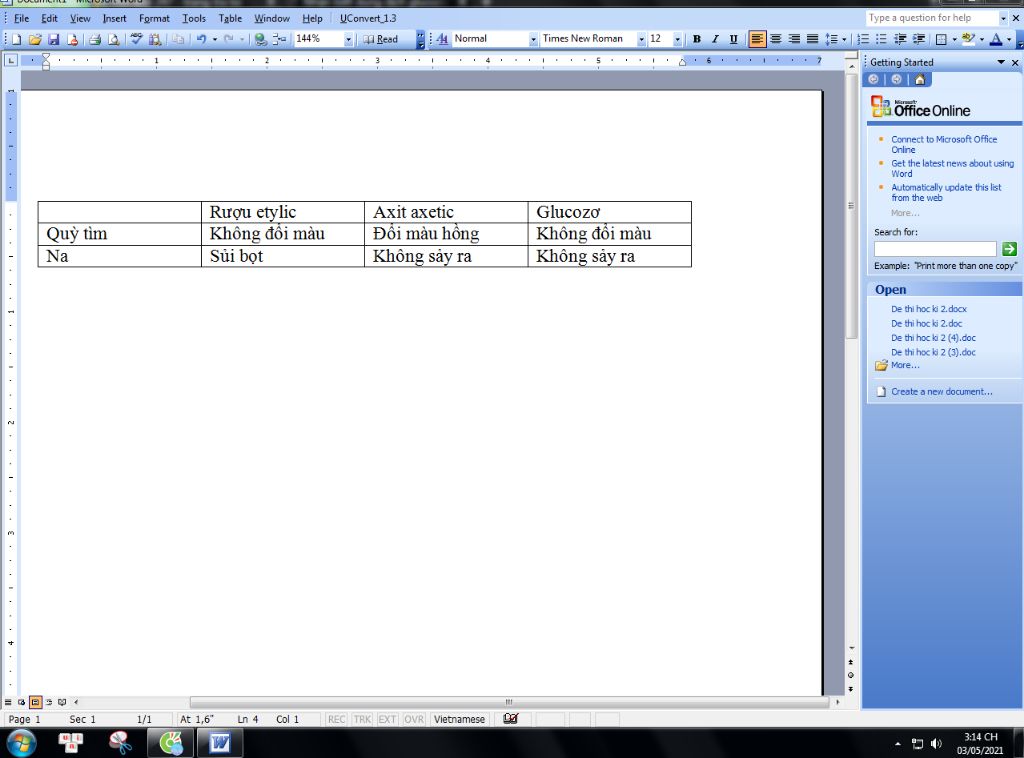Click the task pane Home icon
The height and width of the screenshot is (758, 1024).
tap(920, 80)
